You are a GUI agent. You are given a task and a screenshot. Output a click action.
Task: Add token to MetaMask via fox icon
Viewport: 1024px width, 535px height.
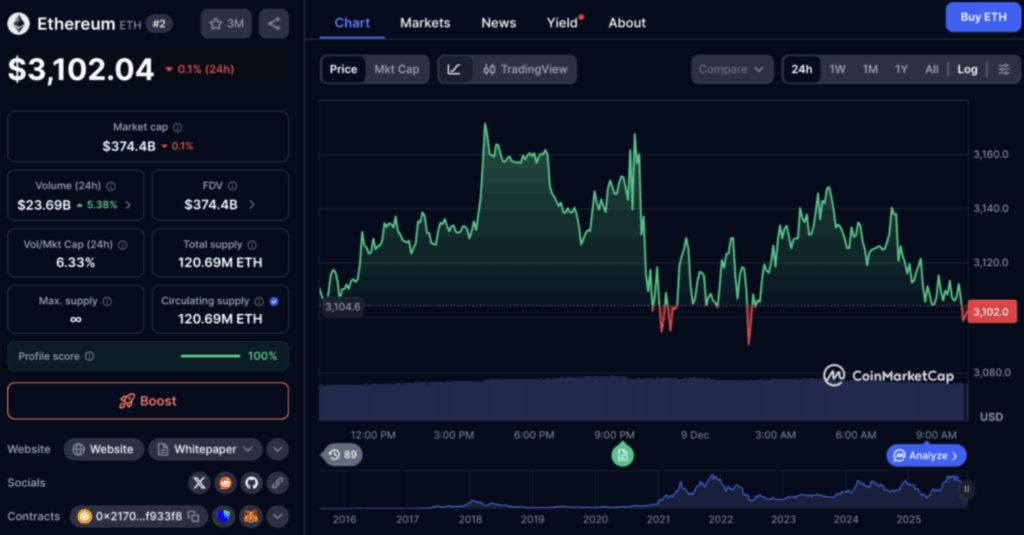[x=251, y=517]
